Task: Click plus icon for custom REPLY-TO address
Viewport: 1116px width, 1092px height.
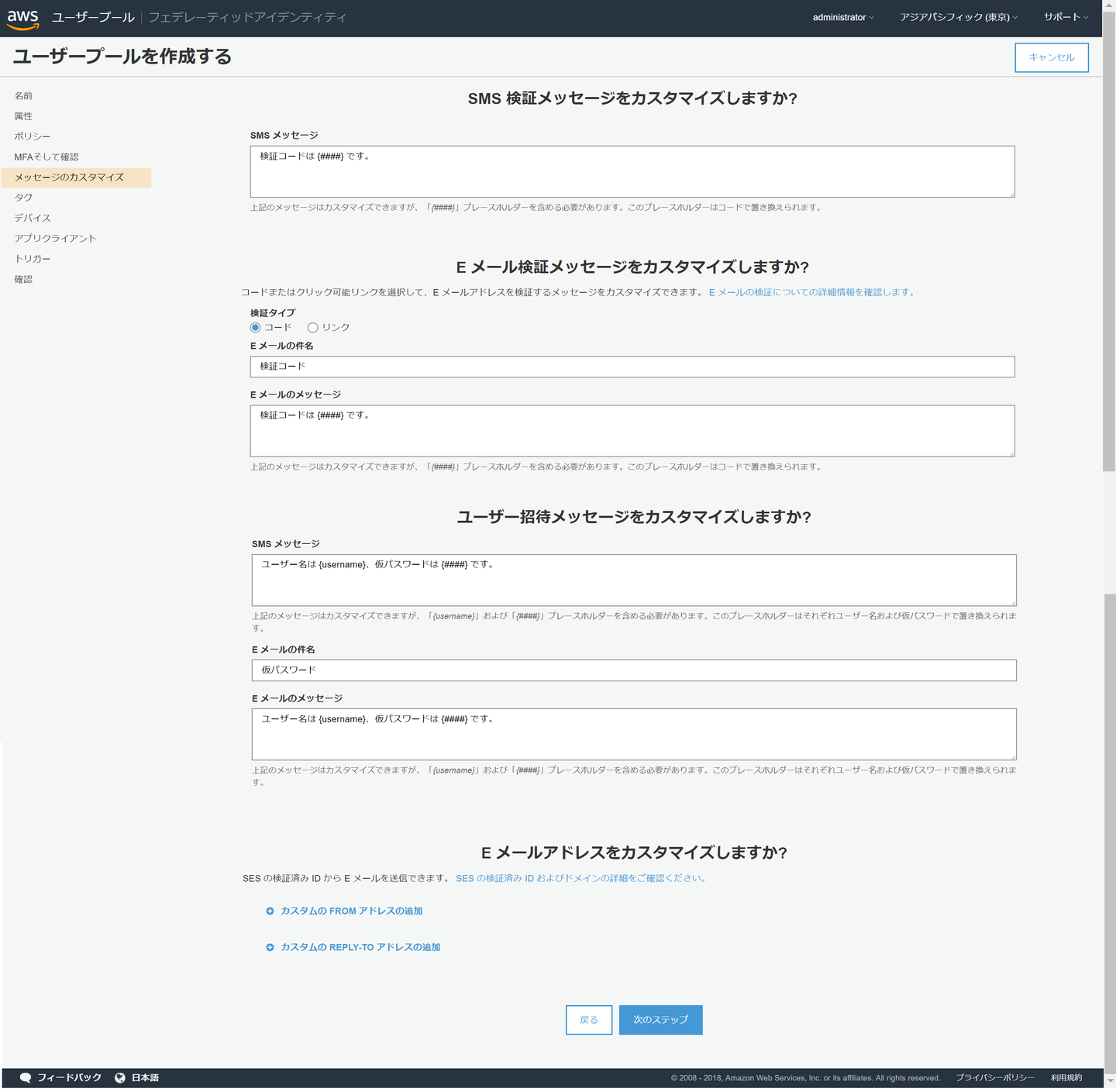Action: coord(270,948)
